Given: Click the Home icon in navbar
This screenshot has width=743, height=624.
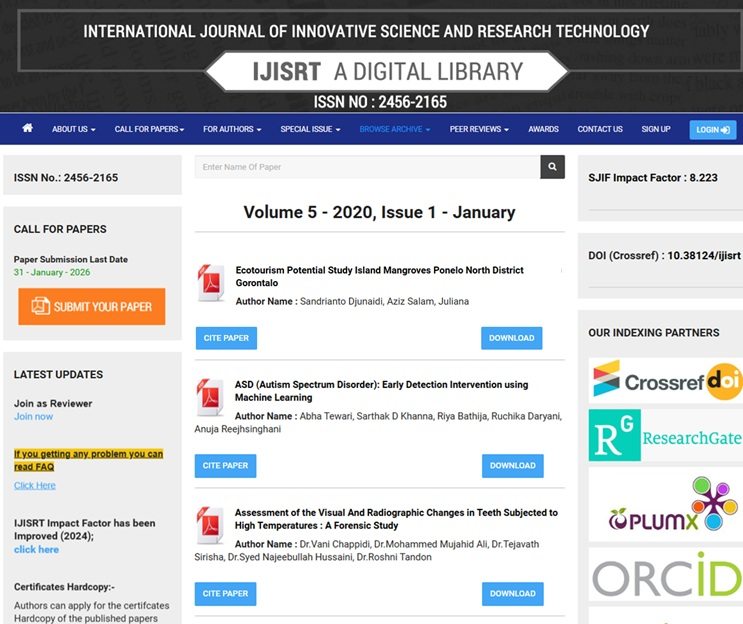Looking at the screenshot, I should pos(27,129).
